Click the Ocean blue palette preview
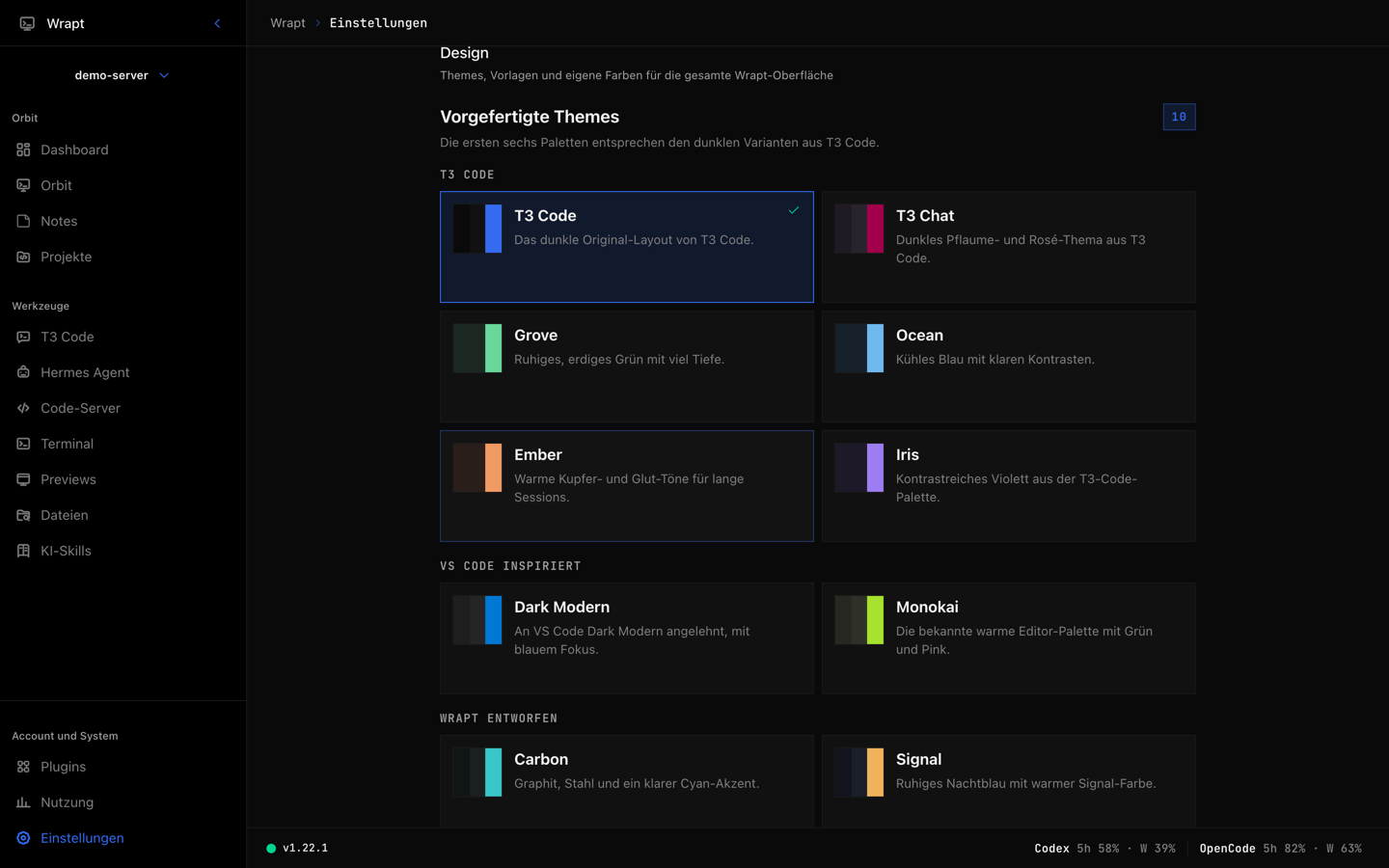 tap(859, 348)
